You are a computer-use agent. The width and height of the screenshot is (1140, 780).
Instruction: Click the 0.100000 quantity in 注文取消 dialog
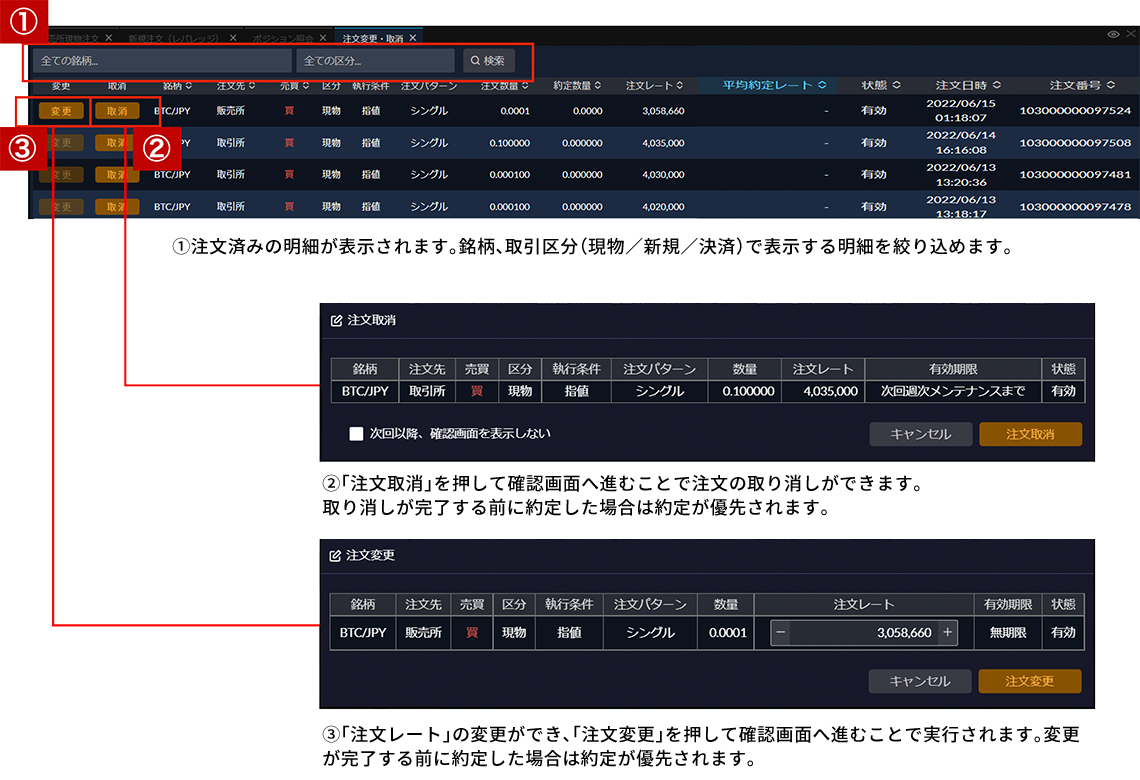coord(747,391)
